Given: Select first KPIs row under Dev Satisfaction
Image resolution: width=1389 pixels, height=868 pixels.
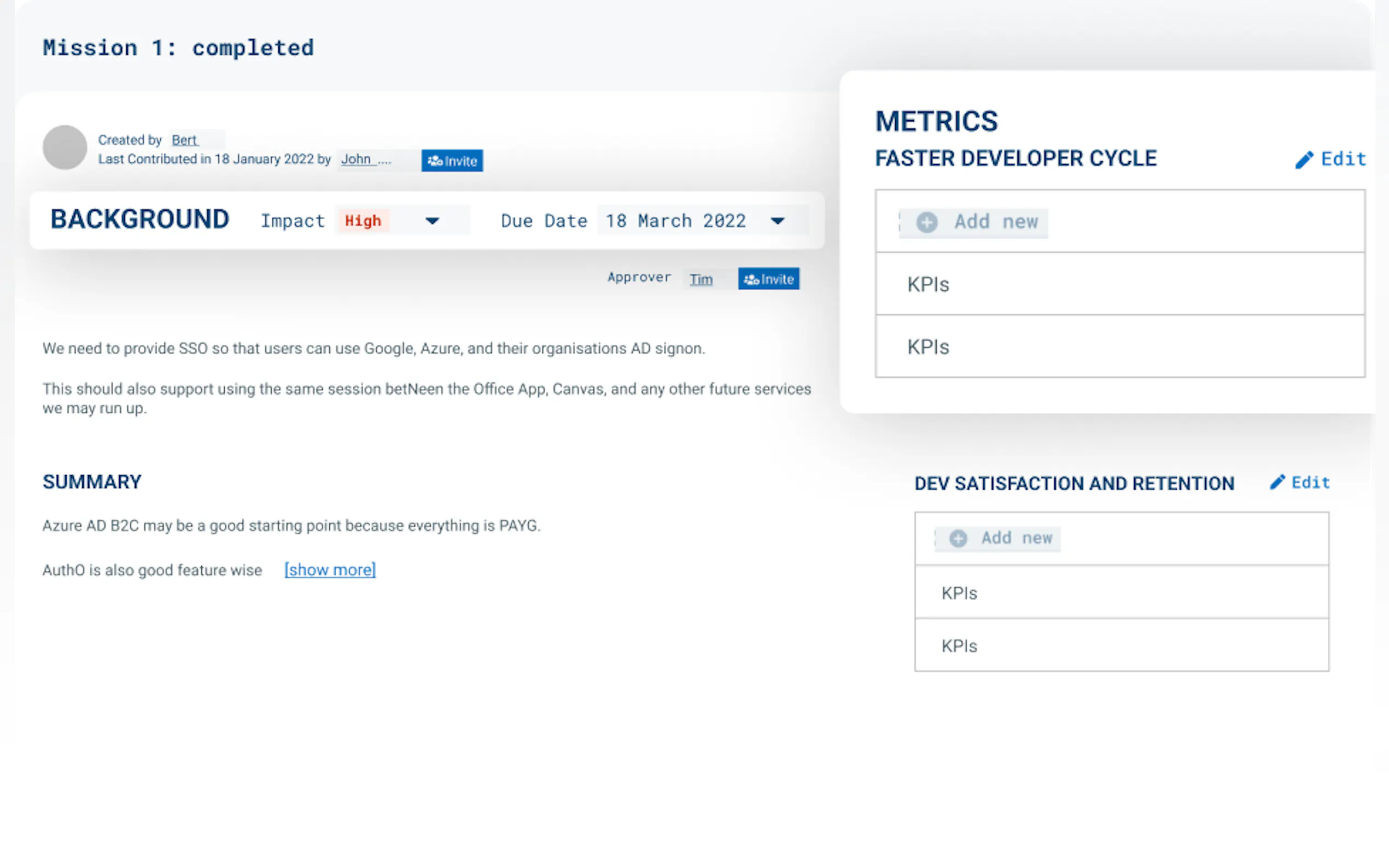Looking at the screenshot, I should 1121,593.
